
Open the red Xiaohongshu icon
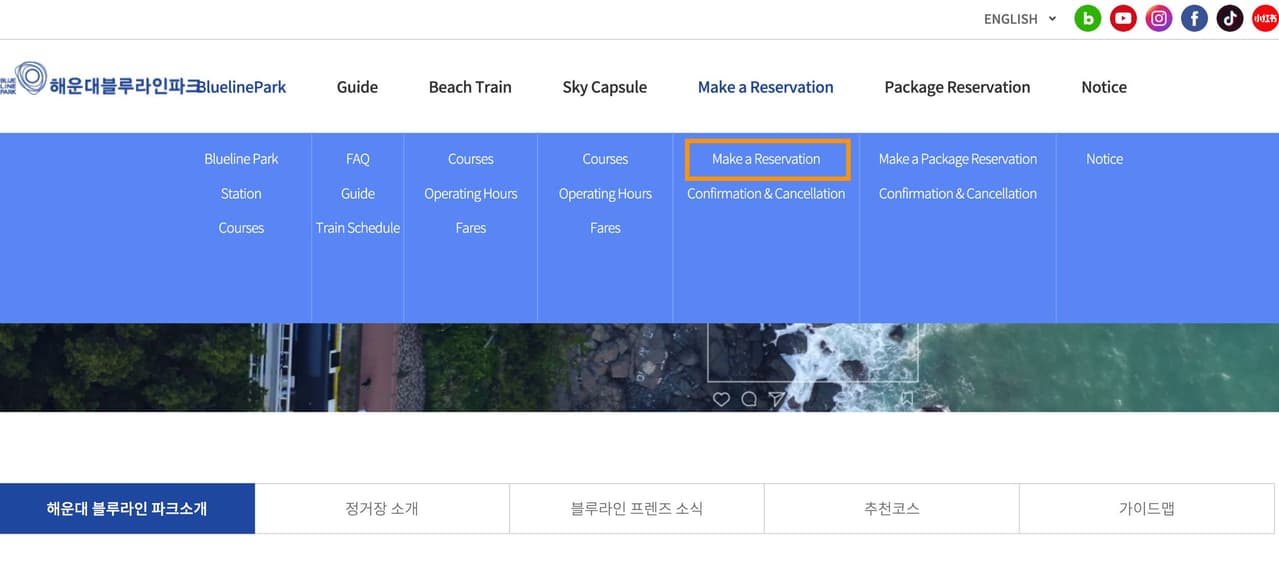pyautogui.click(x=1265, y=18)
